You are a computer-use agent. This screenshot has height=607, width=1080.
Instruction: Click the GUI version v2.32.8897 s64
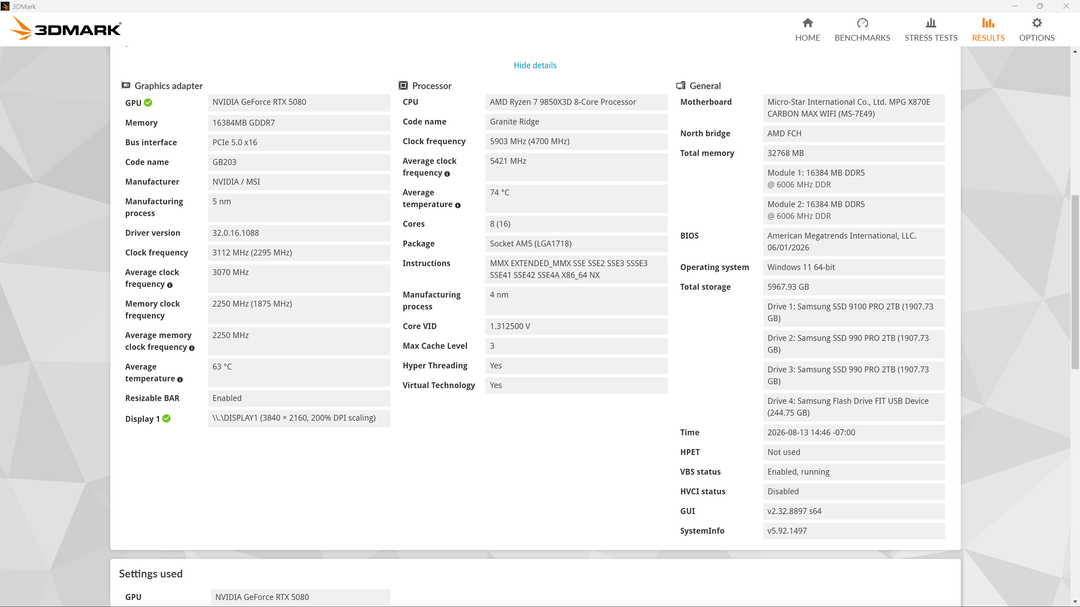pyautogui.click(x=854, y=511)
